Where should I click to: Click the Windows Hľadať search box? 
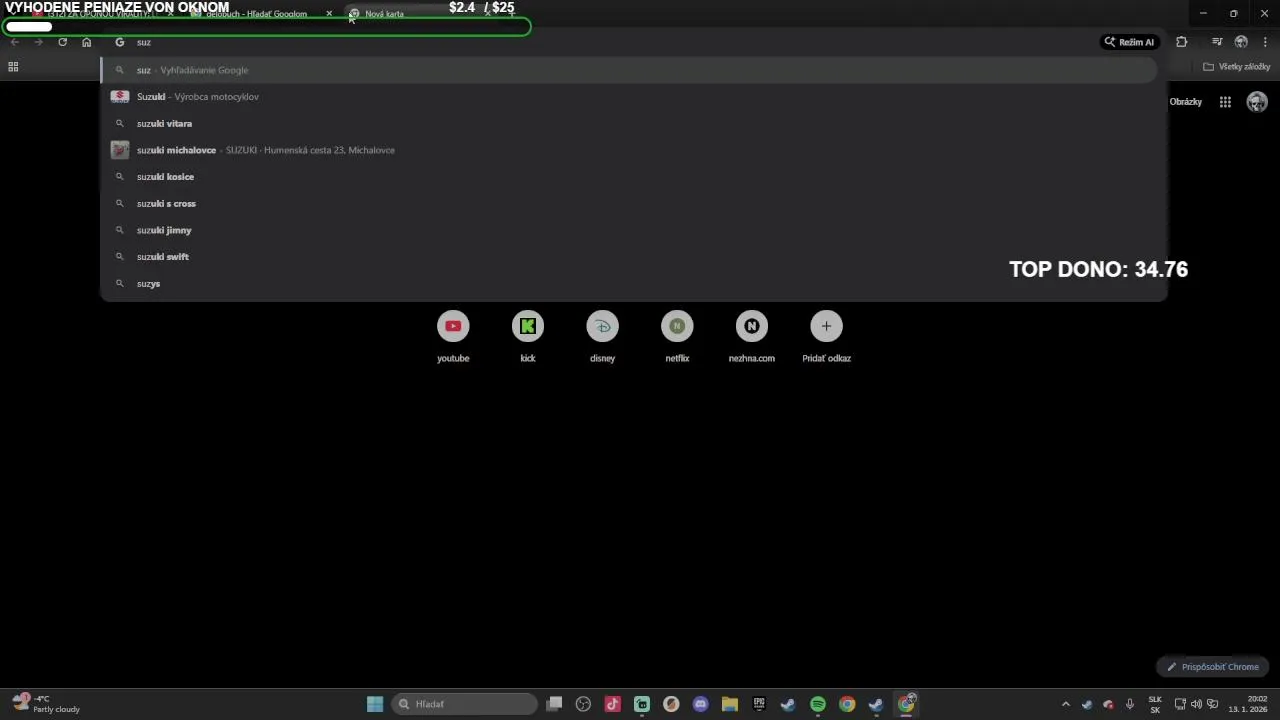point(464,704)
